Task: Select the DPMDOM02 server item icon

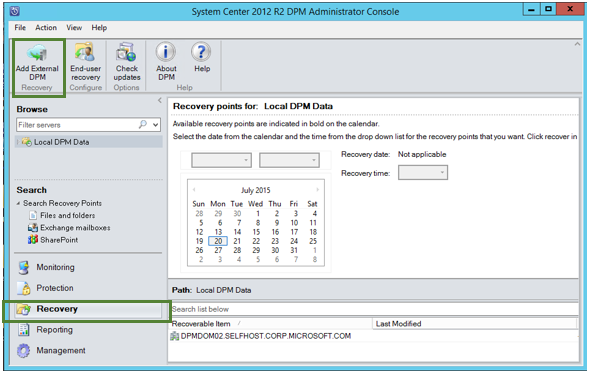Action: point(174,336)
